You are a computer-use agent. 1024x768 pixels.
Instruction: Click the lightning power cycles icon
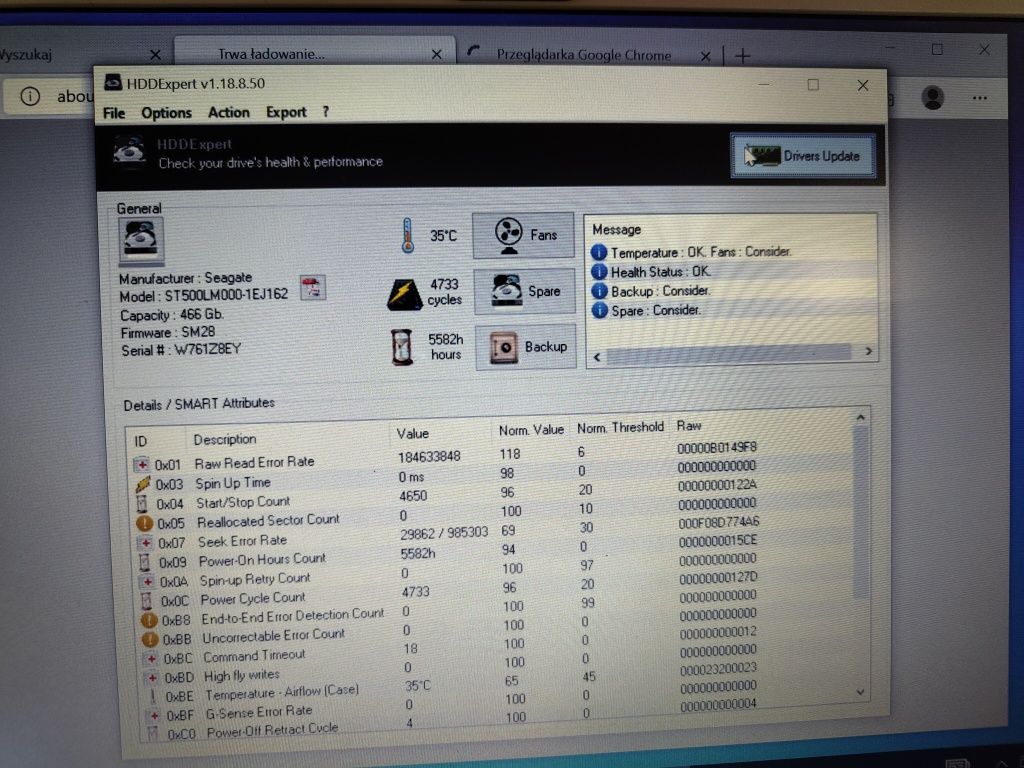pos(404,295)
